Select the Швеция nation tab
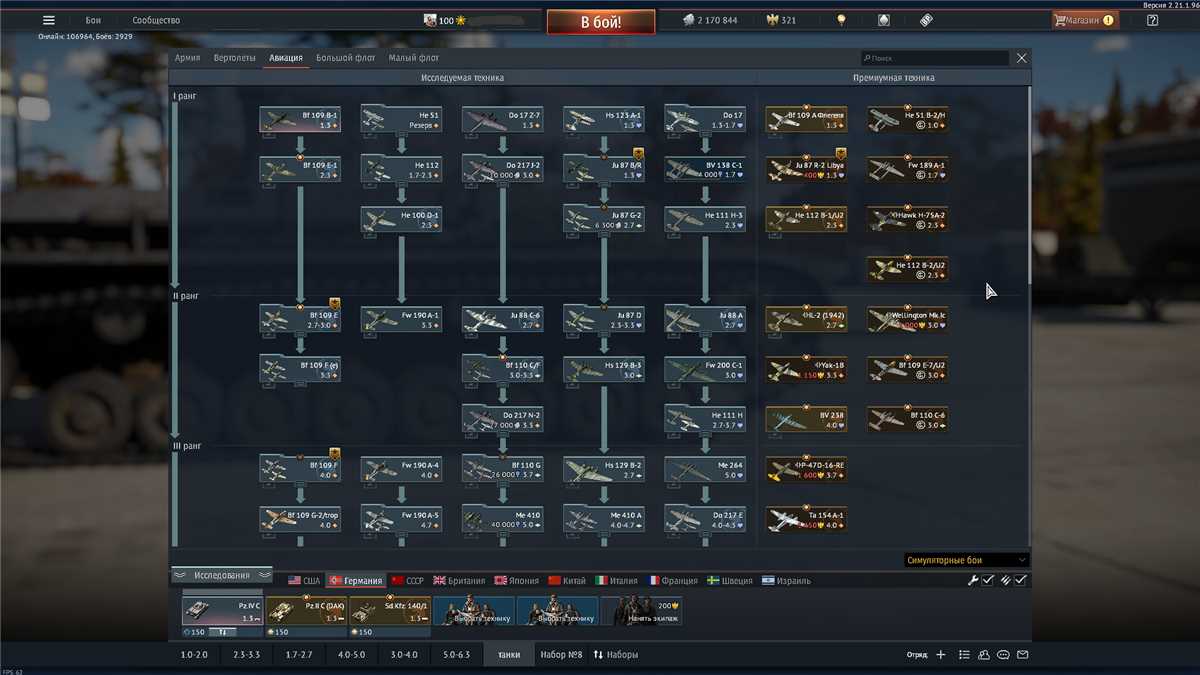 729,581
